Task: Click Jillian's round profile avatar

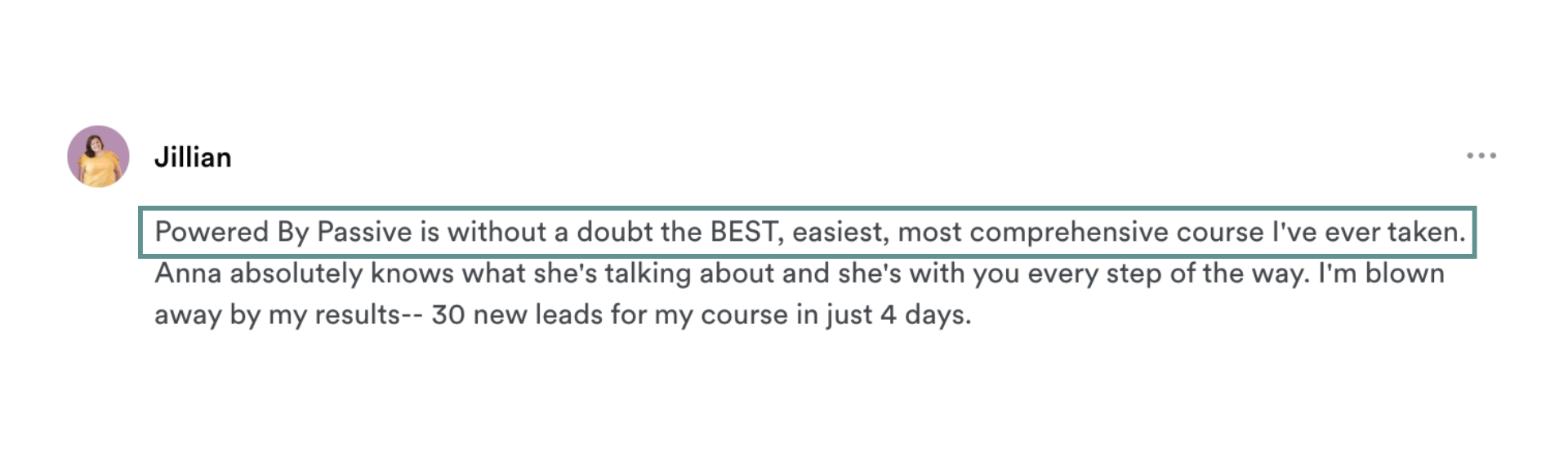Action: coord(98,156)
